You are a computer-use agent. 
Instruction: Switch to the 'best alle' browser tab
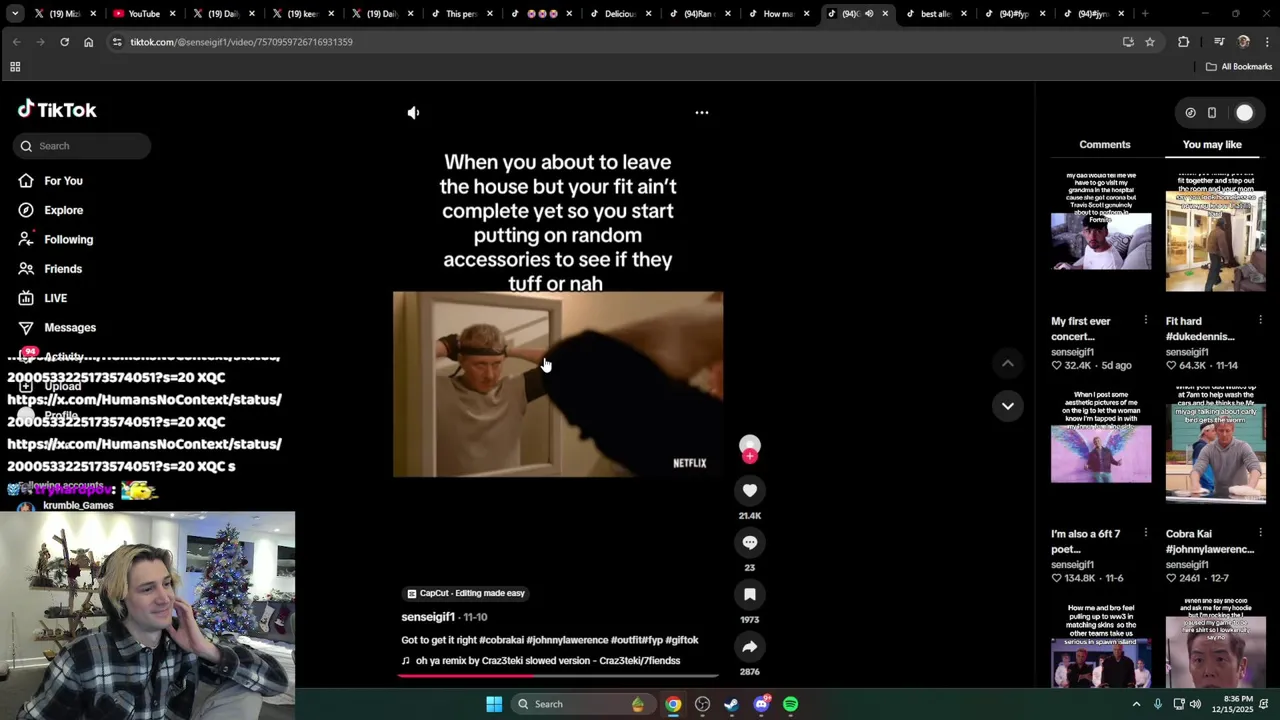tap(936, 14)
